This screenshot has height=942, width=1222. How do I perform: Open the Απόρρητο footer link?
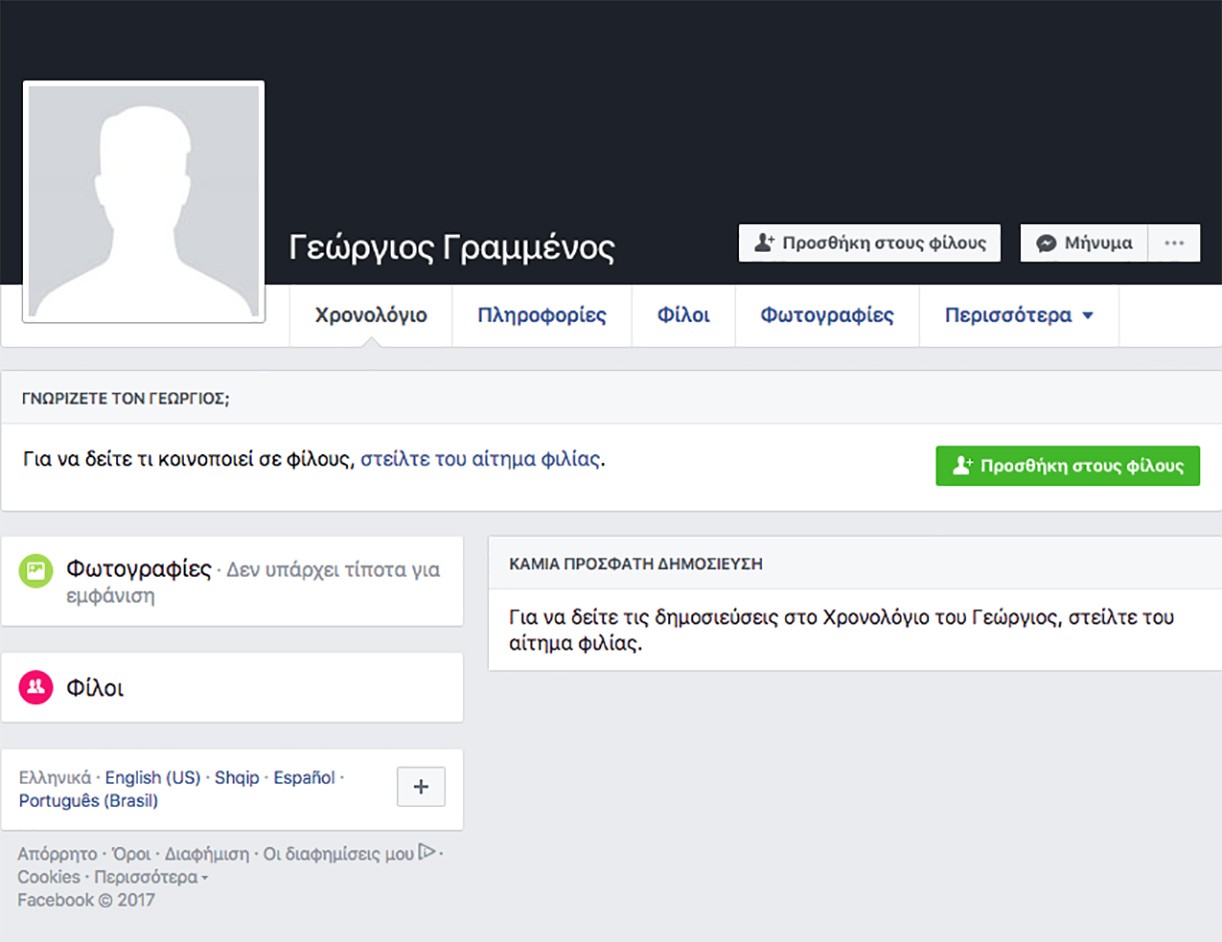pos(57,854)
